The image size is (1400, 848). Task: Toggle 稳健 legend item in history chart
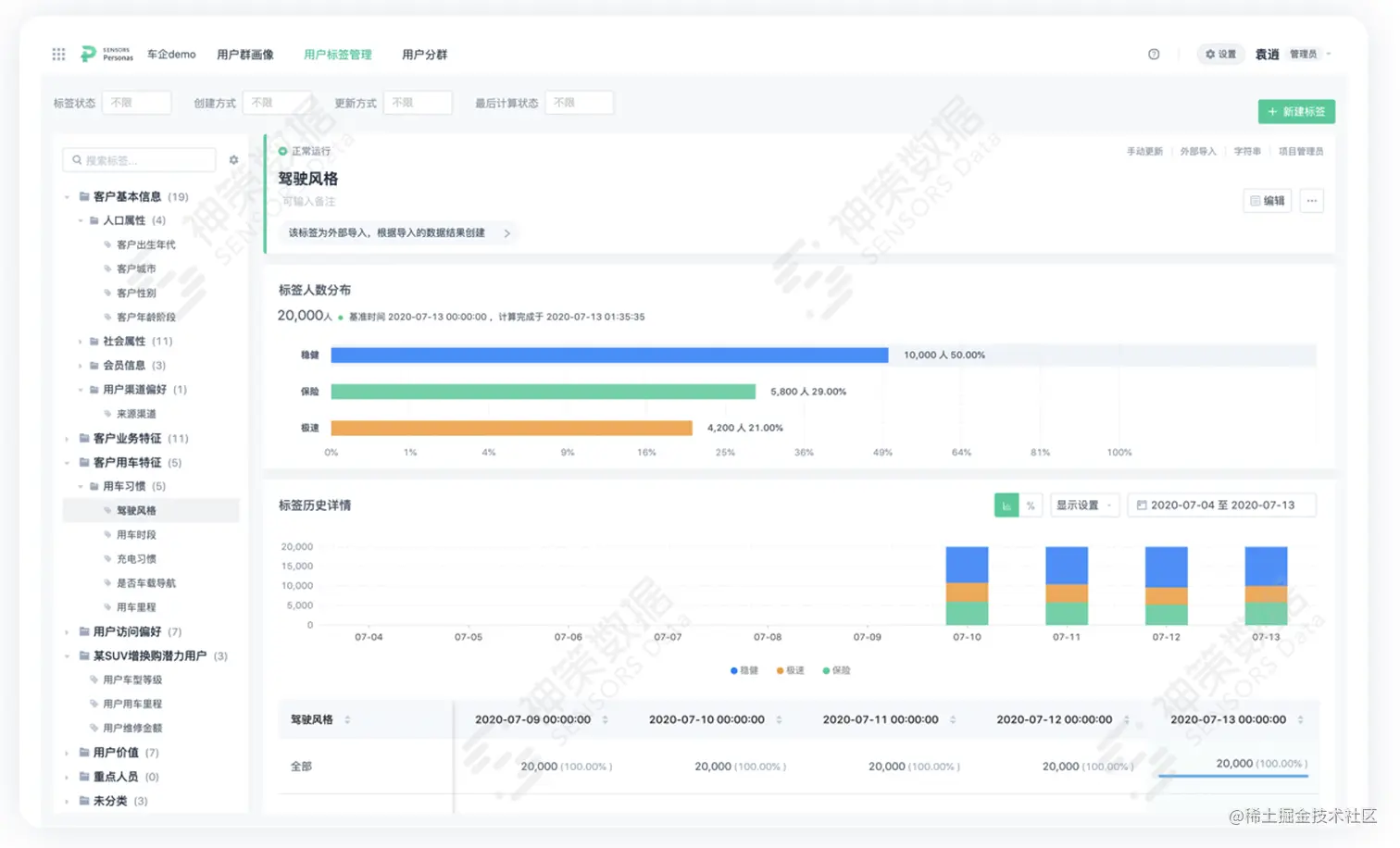coord(744,670)
